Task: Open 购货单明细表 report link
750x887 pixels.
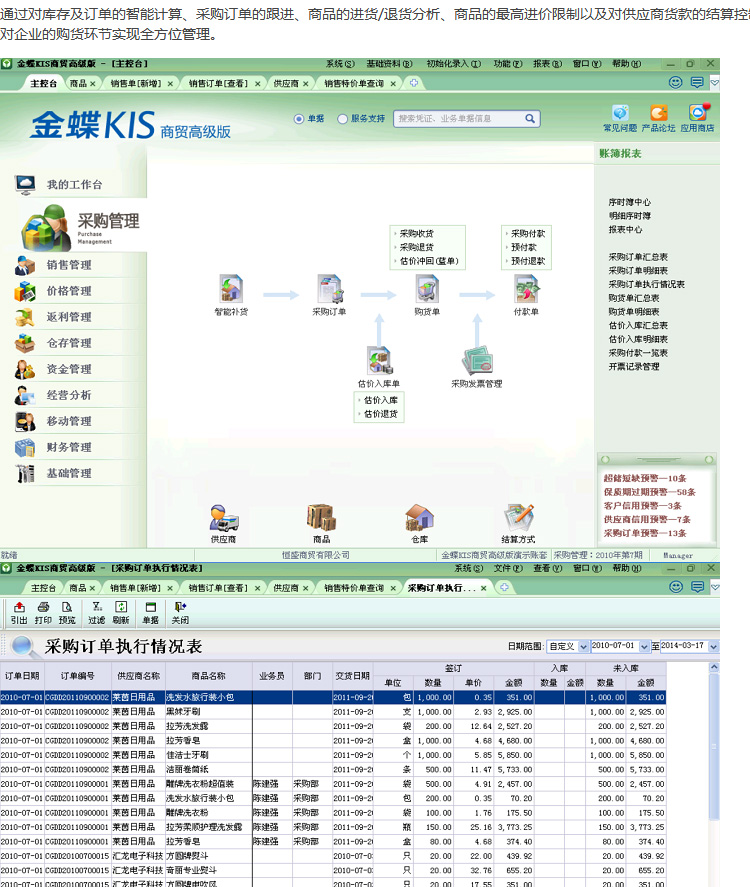Action: point(634,312)
